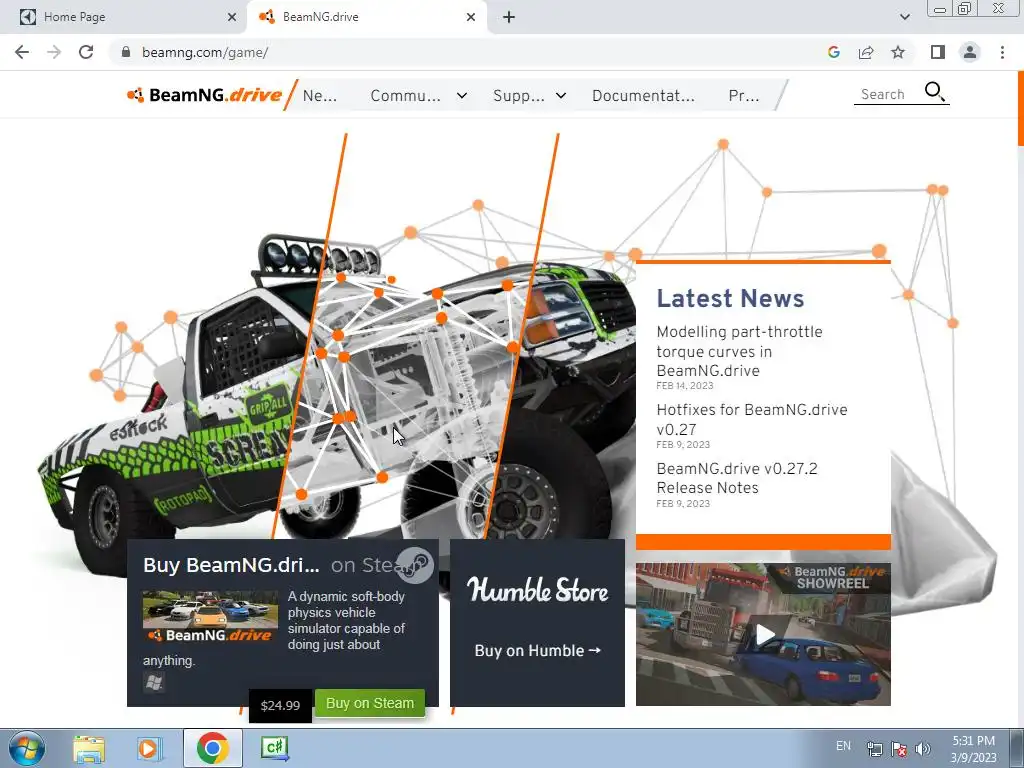
Task: Open Hotfixes for BeamNG.drive v0.27 article
Action: (752, 419)
